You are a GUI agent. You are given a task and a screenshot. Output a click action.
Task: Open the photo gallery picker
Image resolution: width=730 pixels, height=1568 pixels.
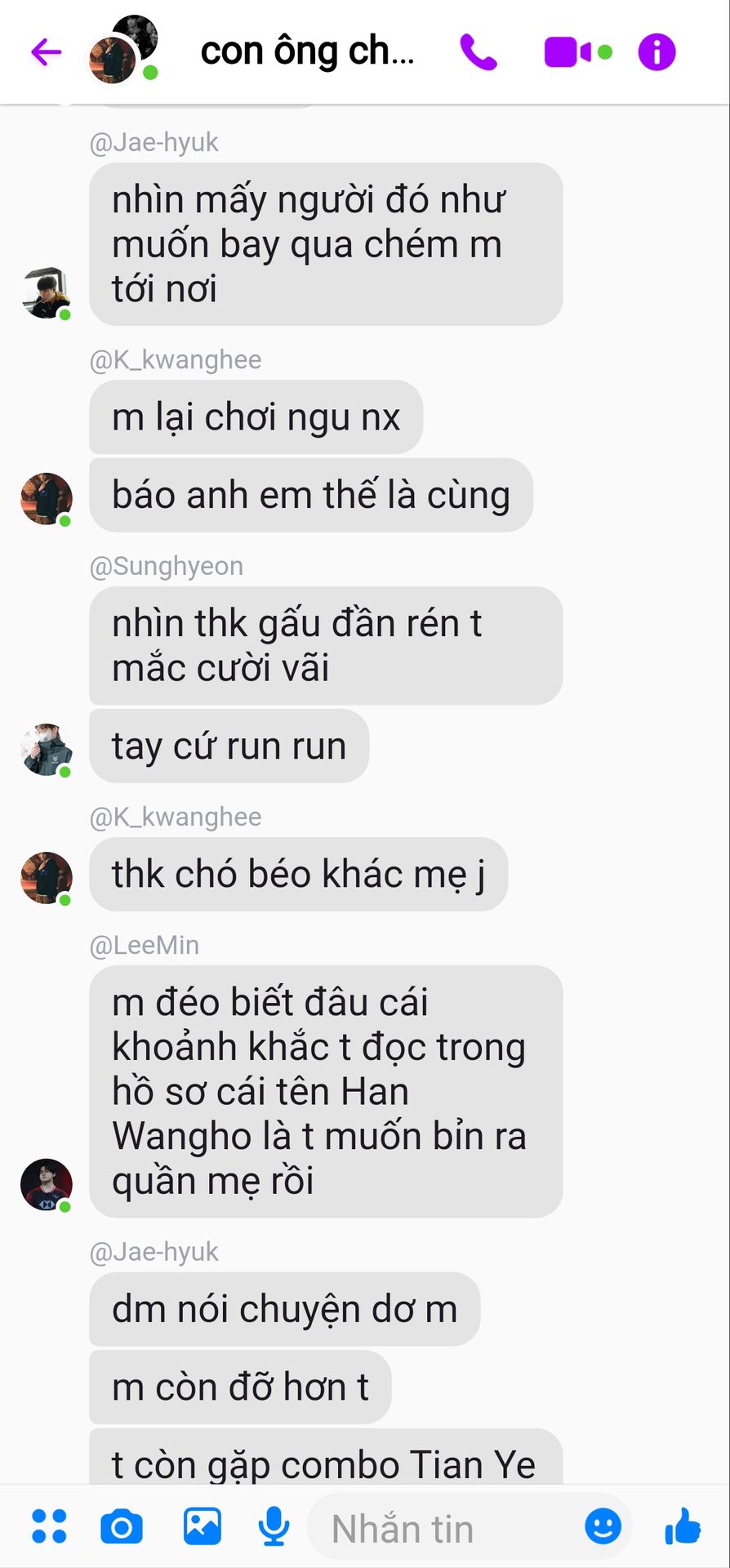(202, 1526)
